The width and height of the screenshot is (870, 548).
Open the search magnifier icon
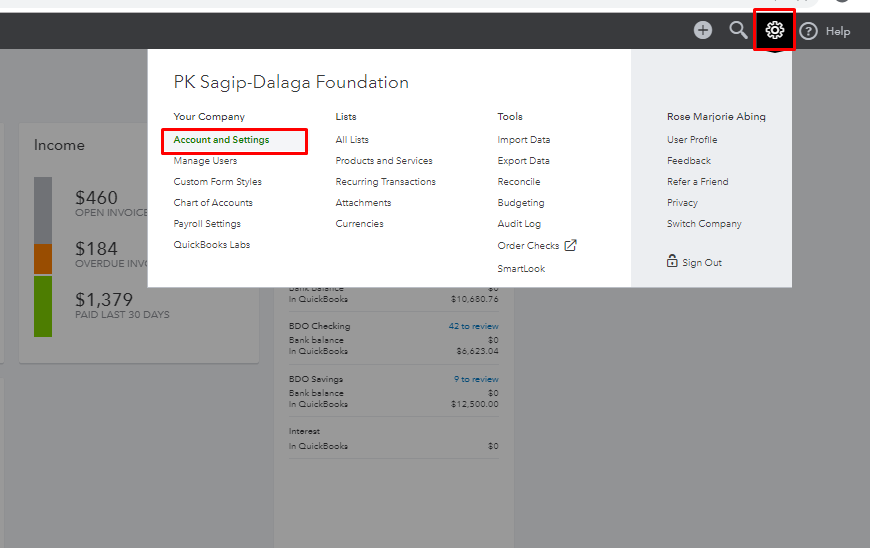pyautogui.click(x=738, y=30)
